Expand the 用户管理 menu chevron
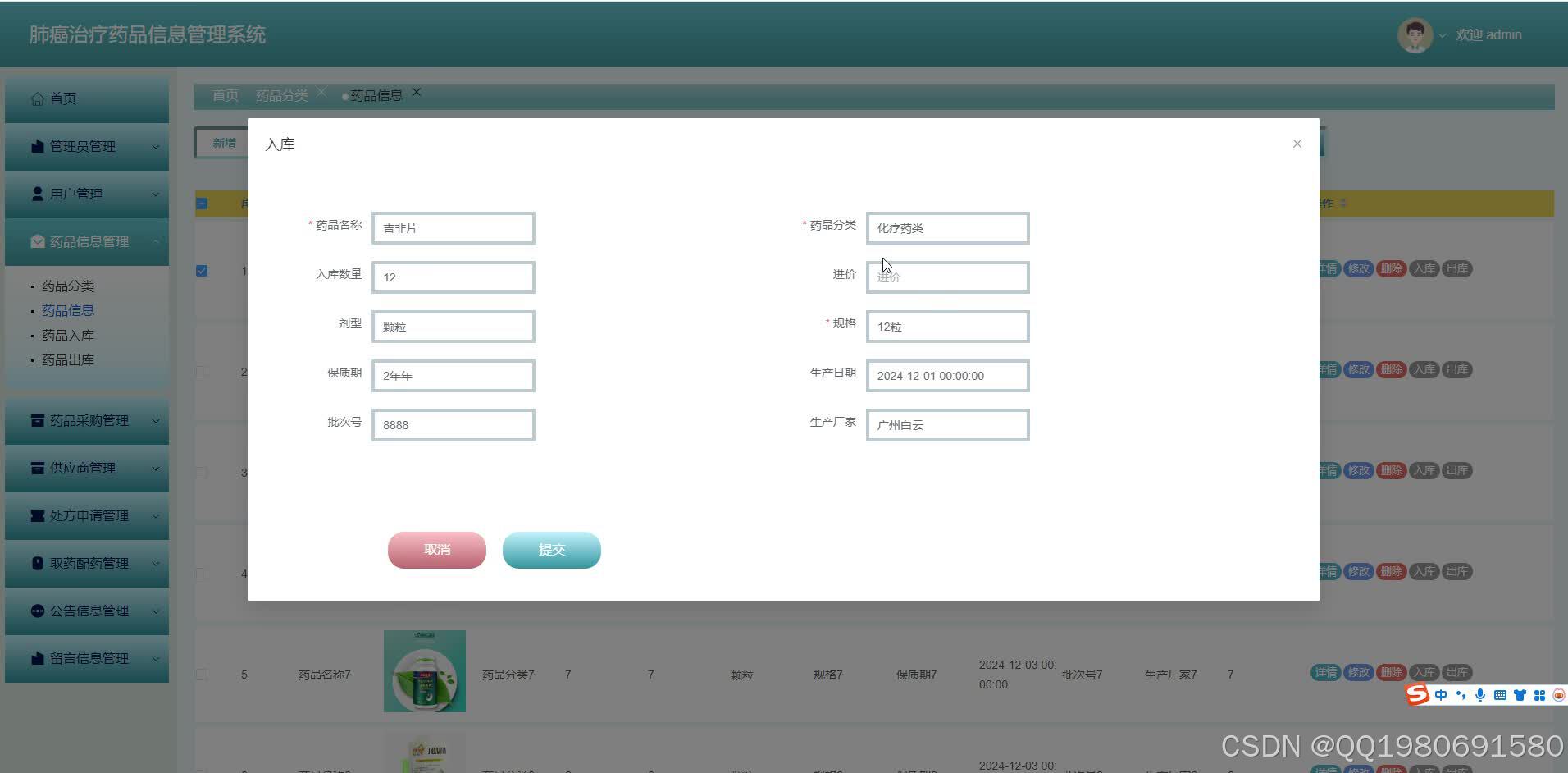This screenshot has height=773, width=1568. pos(155,194)
